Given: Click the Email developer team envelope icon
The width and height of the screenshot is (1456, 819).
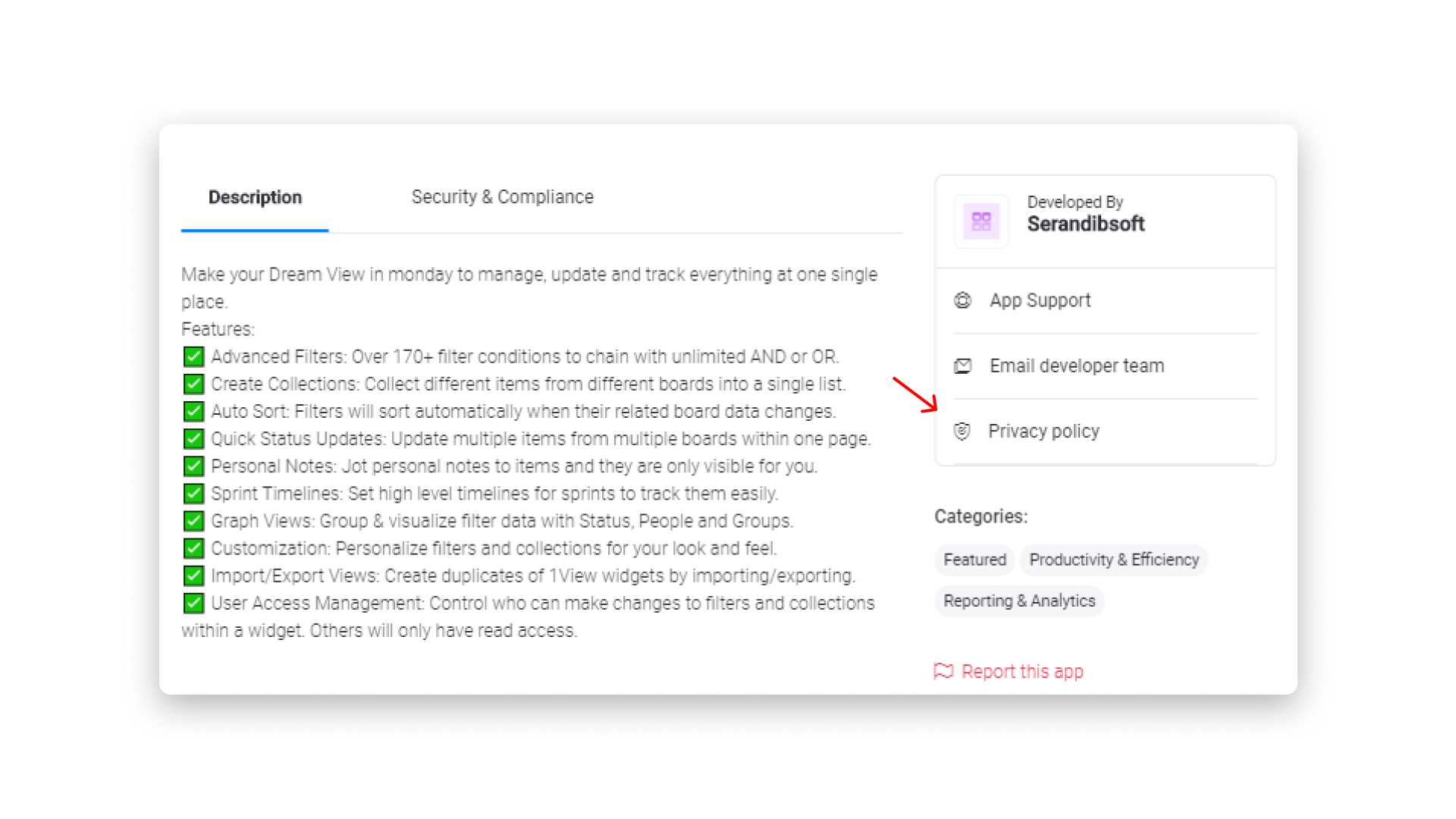Looking at the screenshot, I should [x=962, y=366].
